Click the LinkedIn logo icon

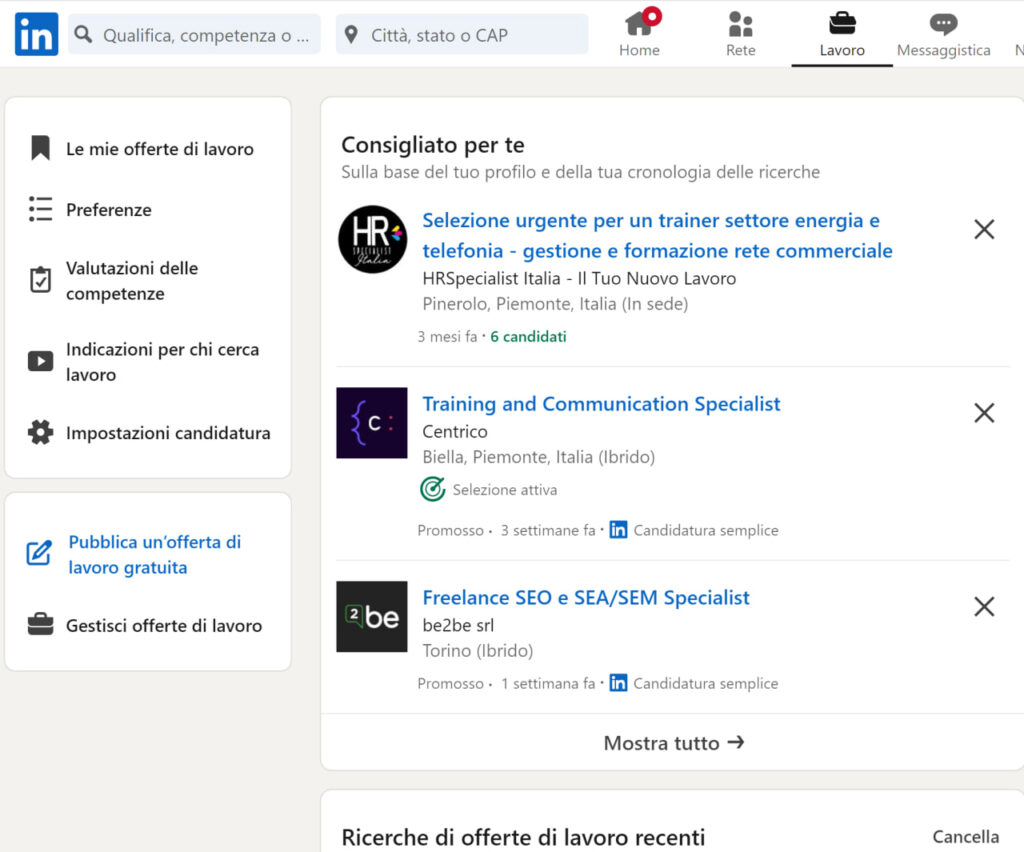pyautogui.click(x=37, y=34)
